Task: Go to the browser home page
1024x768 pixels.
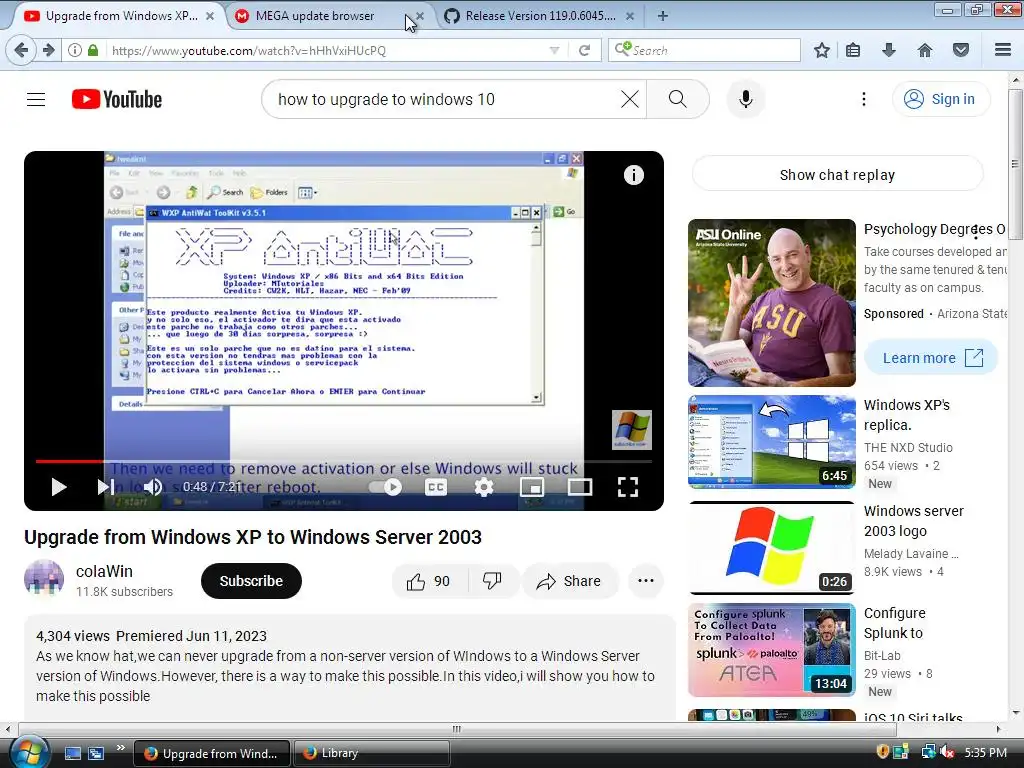Action: tap(925, 50)
